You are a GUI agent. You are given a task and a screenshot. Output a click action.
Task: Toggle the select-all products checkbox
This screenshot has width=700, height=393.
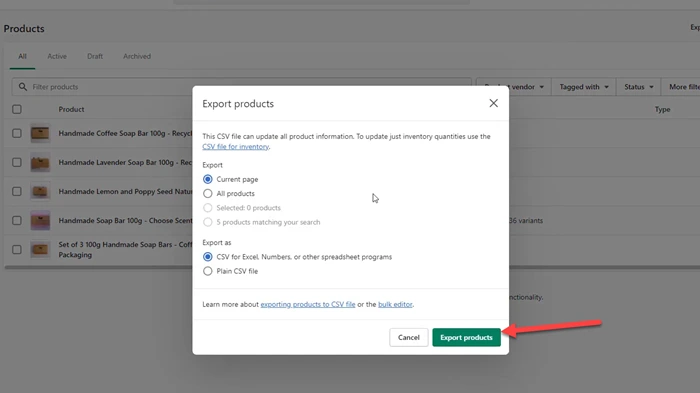point(17,109)
